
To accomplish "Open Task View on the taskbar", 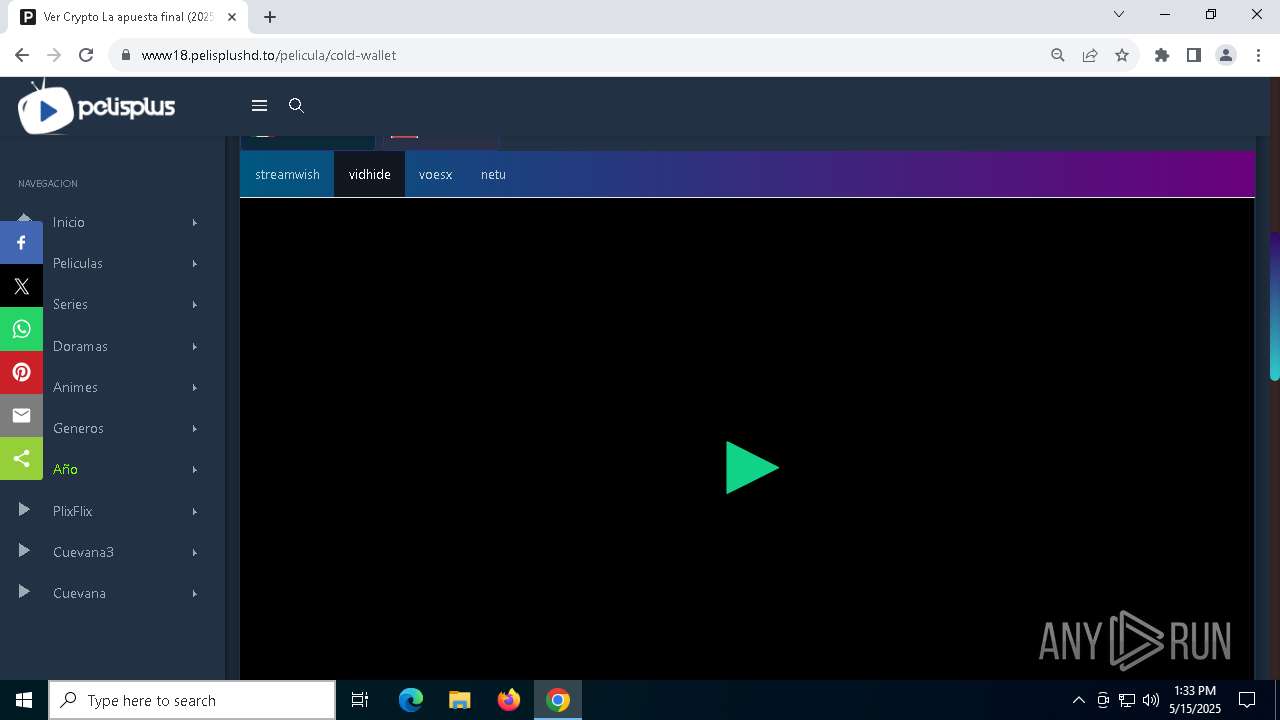I will pos(360,700).
